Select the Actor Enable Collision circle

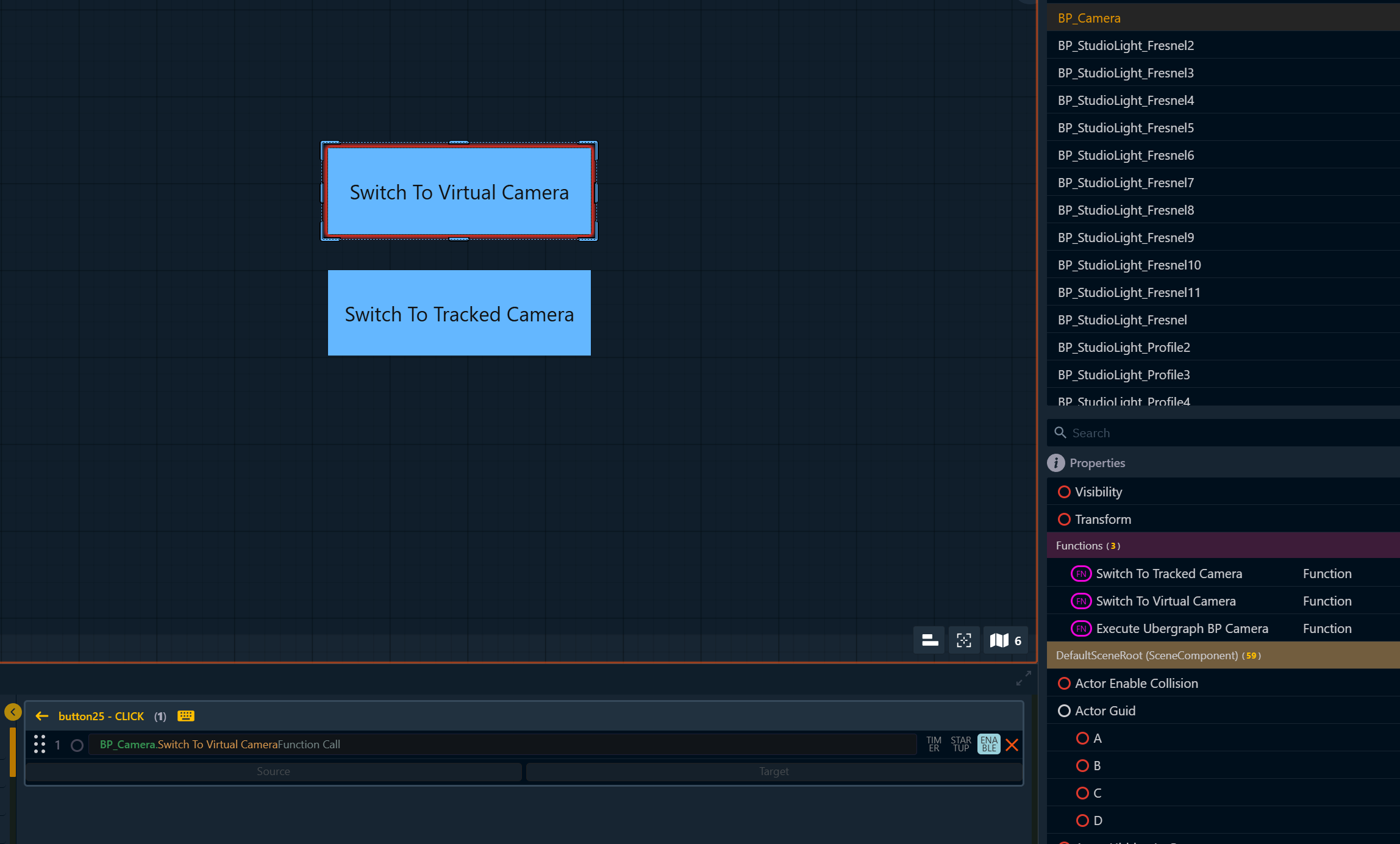pos(1064,683)
